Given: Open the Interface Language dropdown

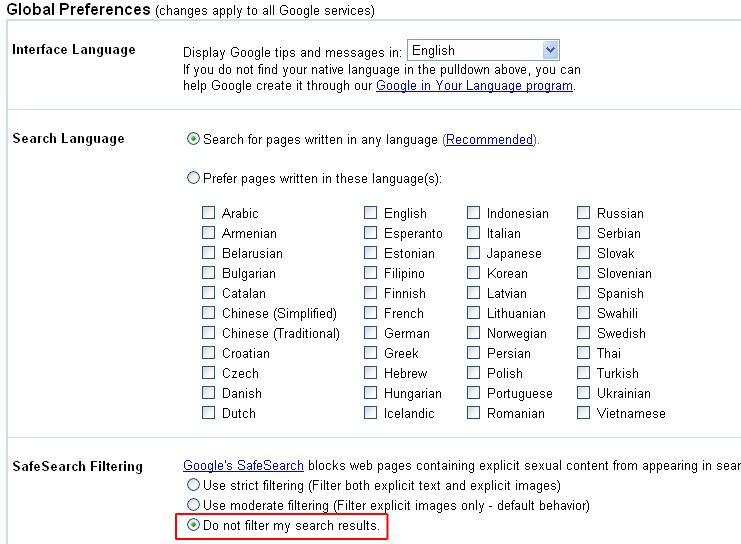Looking at the screenshot, I should [550, 50].
